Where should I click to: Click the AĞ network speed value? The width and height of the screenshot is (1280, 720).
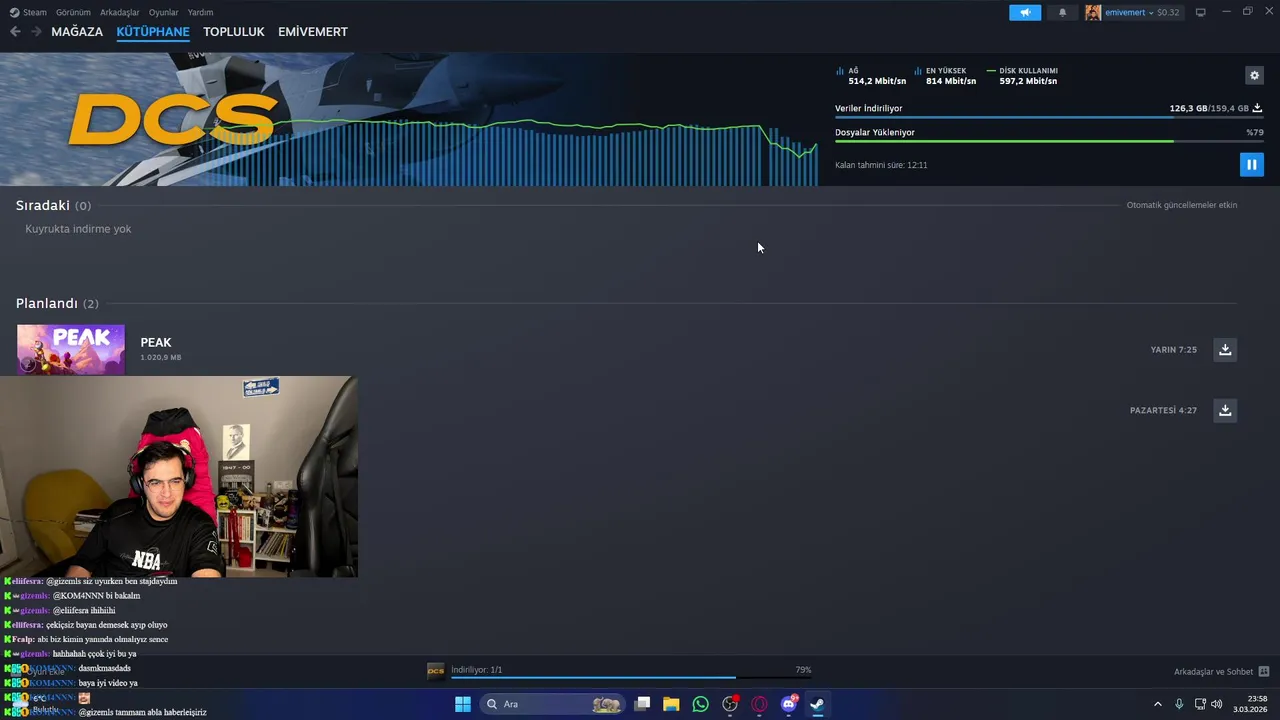(x=877, y=81)
